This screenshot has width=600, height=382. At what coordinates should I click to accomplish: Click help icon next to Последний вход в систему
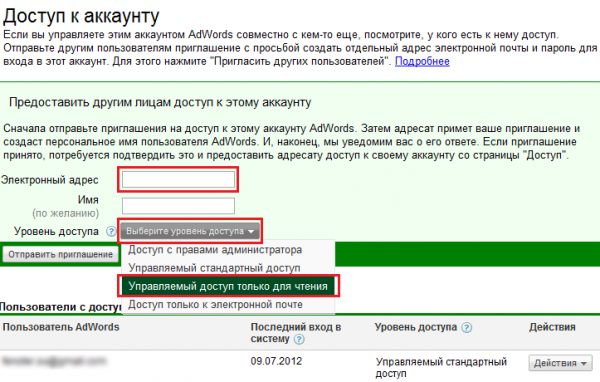coord(299,339)
